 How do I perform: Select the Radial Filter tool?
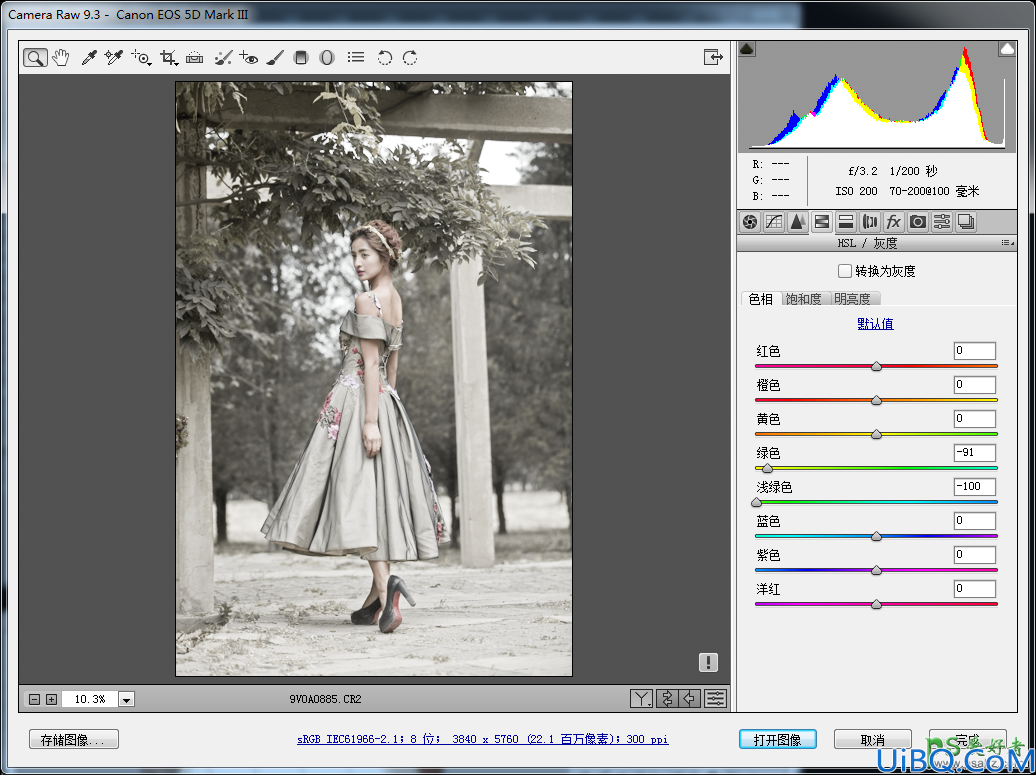pos(326,57)
